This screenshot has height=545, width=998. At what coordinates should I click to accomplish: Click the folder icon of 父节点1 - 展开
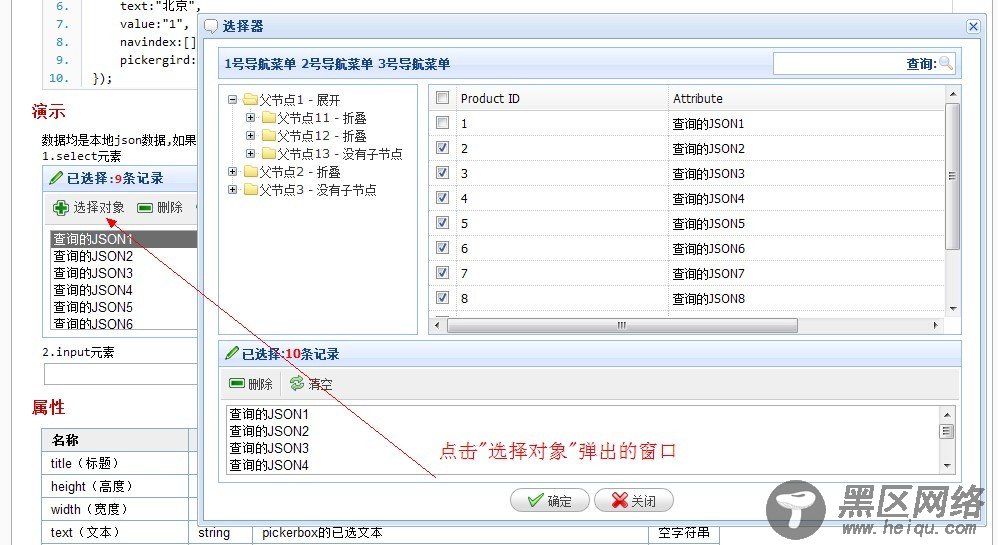250,99
